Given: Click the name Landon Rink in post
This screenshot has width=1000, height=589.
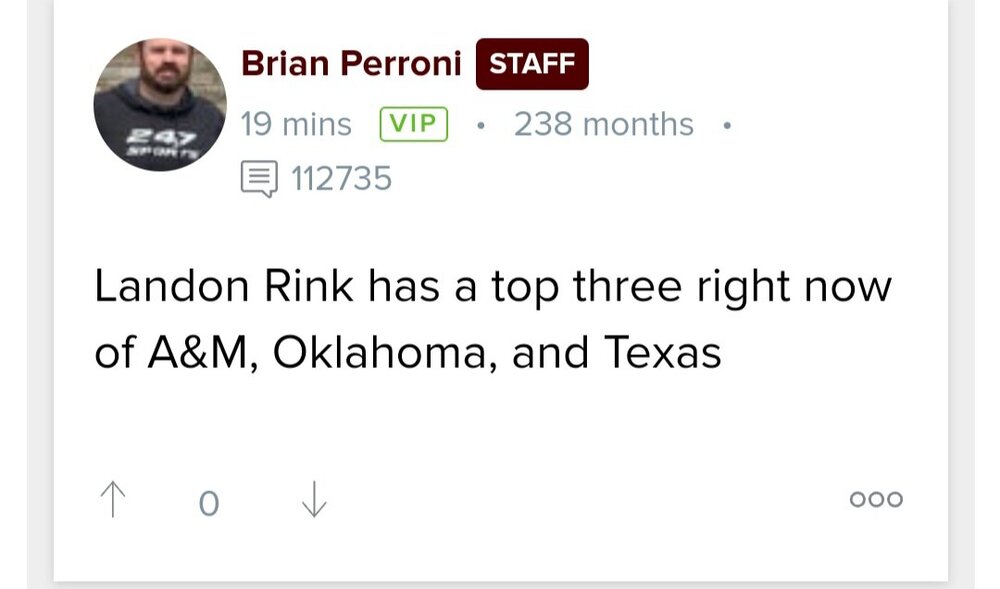Looking at the screenshot, I should click(x=224, y=287).
